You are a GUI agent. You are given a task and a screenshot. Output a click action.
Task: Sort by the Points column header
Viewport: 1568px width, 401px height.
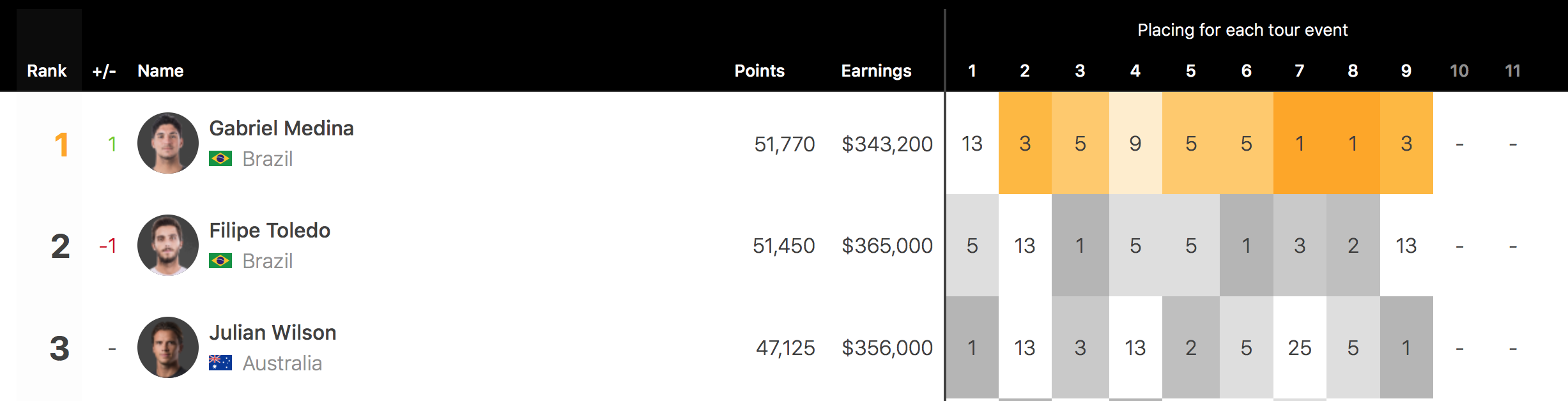point(759,71)
